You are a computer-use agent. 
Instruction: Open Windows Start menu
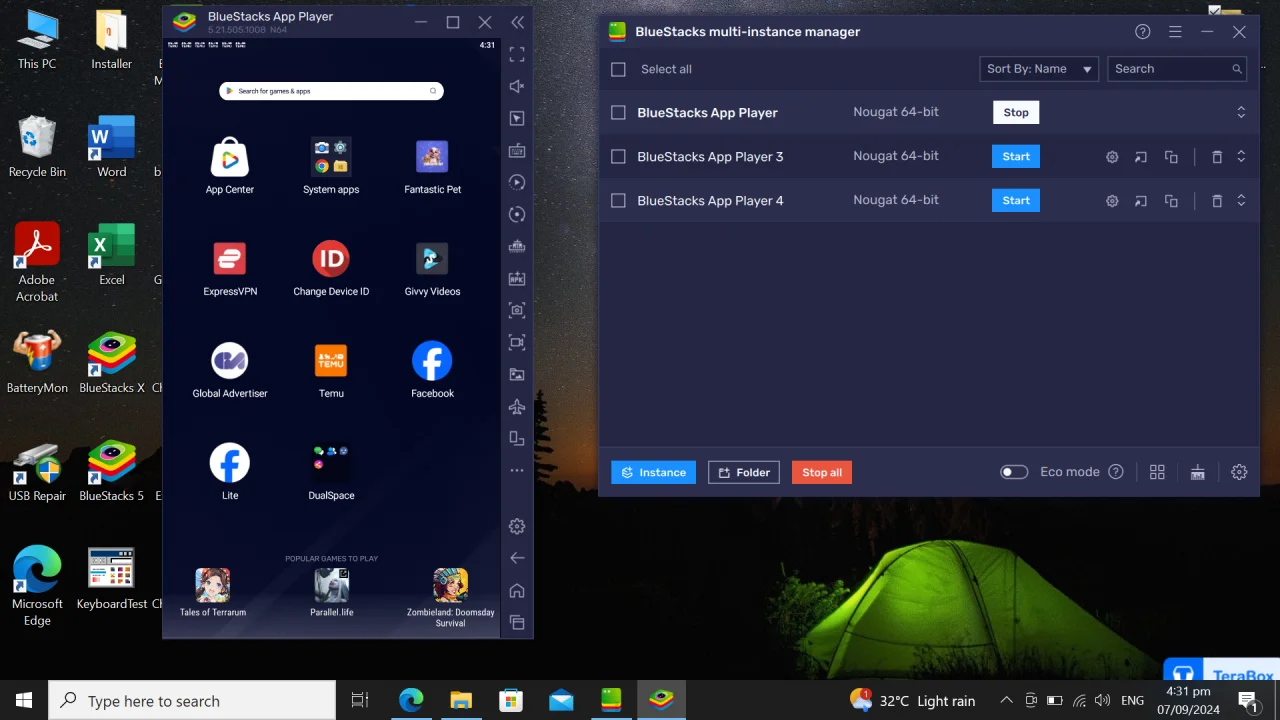[24, 701]
